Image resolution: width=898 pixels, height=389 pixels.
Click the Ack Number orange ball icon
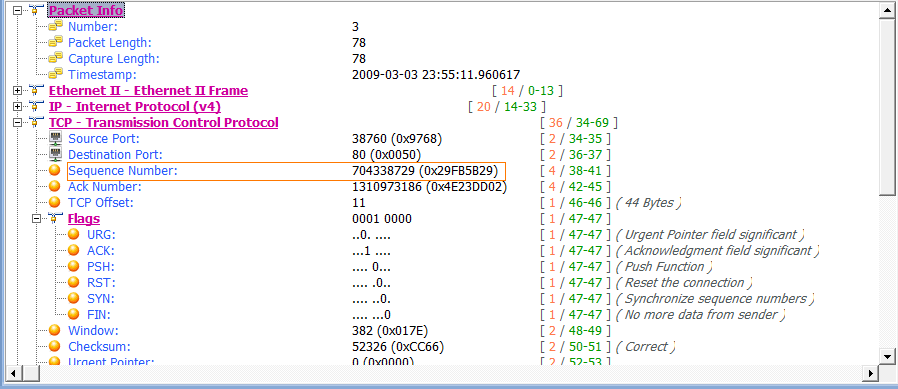point(55,186)
